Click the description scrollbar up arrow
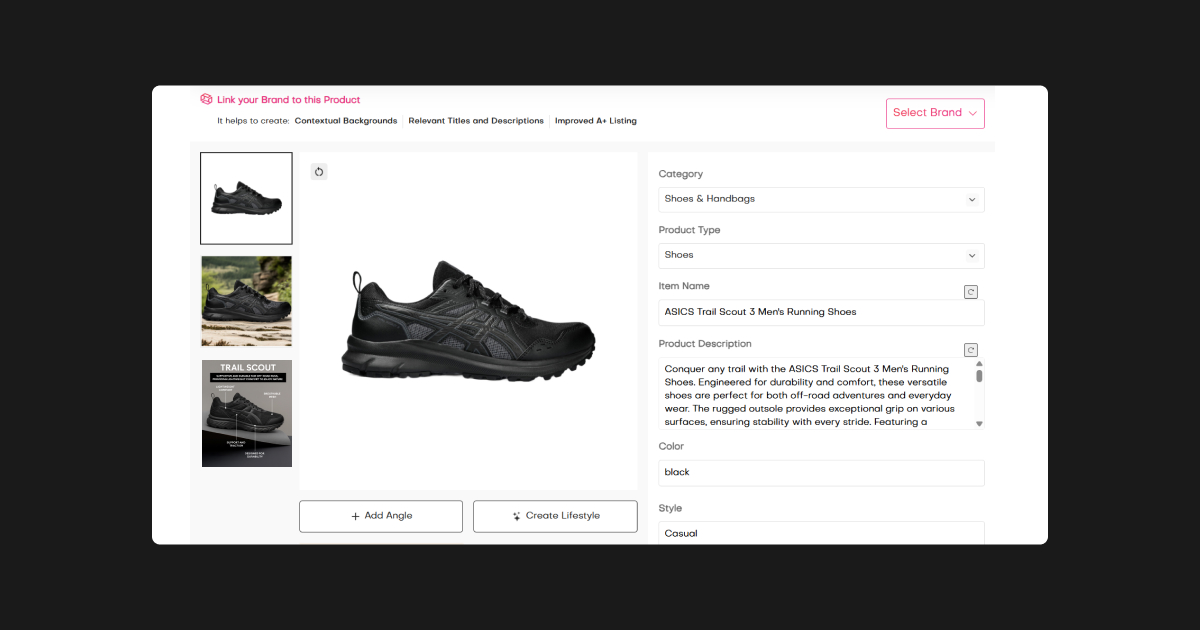1200x630 pixels. point(979,364)
